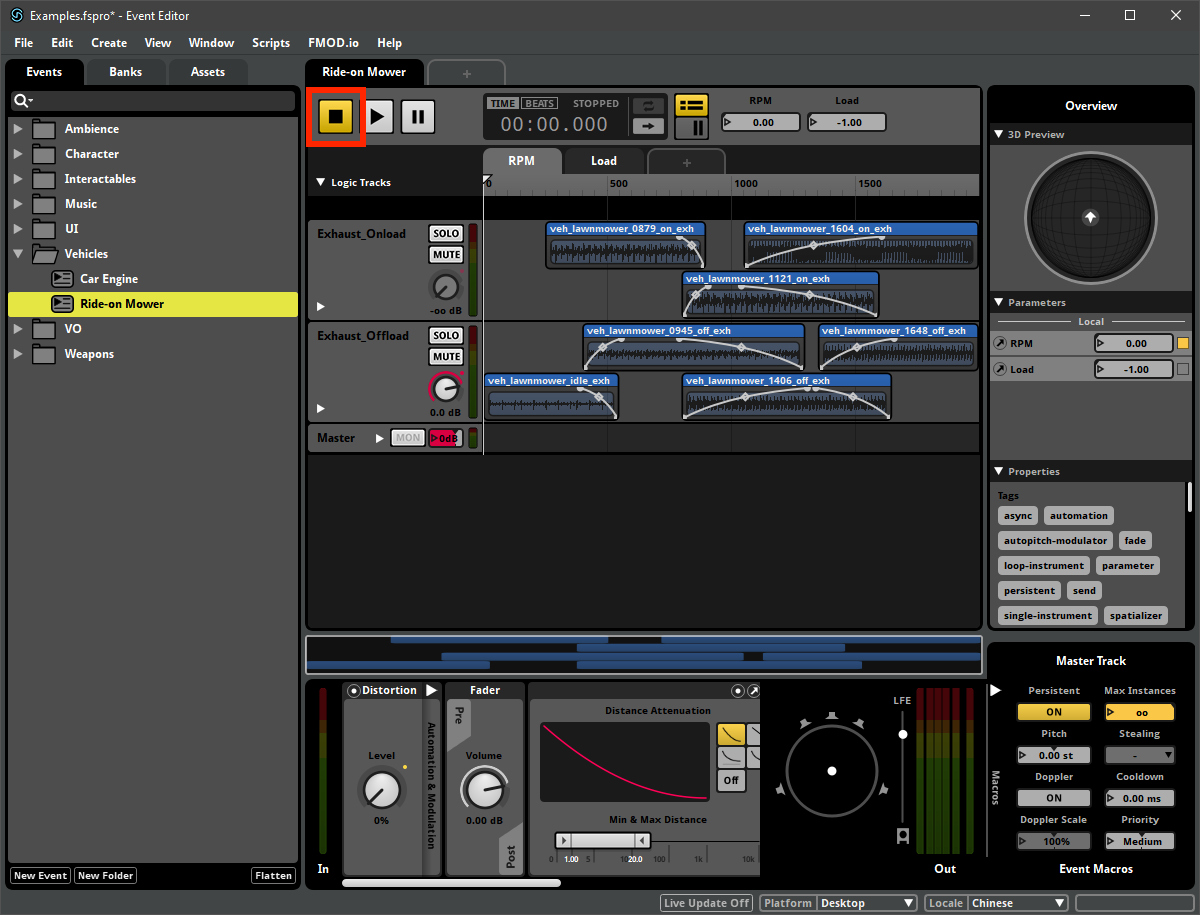
Task: Open the Platform Desktop dropdown
Action: point(866,902)
